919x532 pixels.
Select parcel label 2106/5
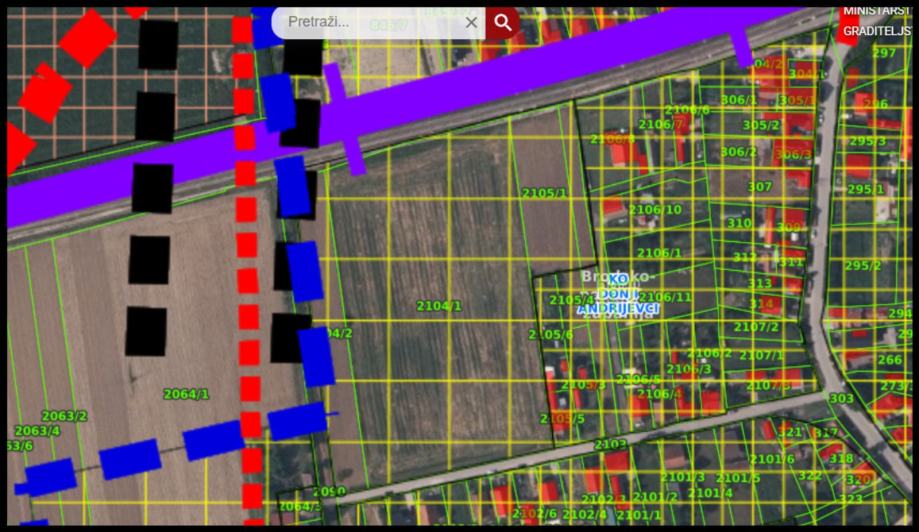pyautogui.click(x=638, y=380)
